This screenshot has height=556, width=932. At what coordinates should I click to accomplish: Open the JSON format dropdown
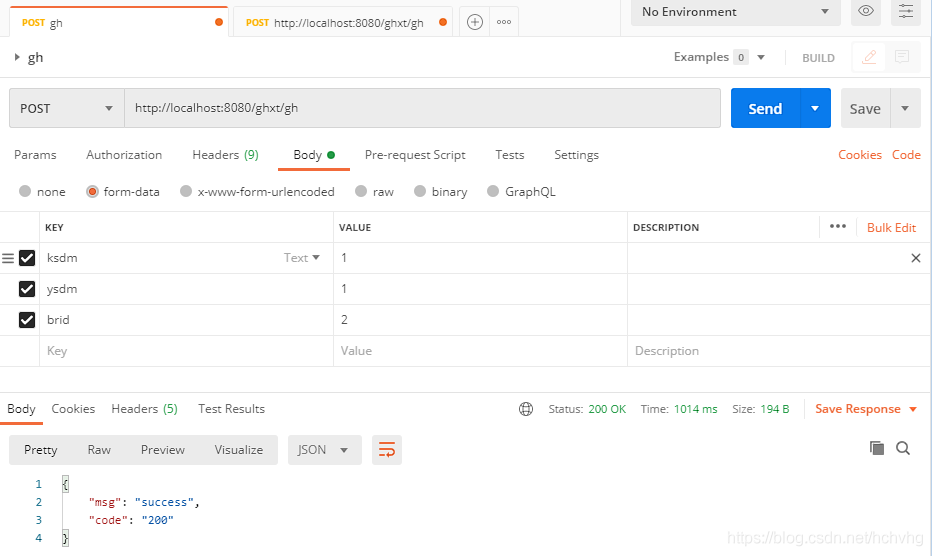point(324,450)
